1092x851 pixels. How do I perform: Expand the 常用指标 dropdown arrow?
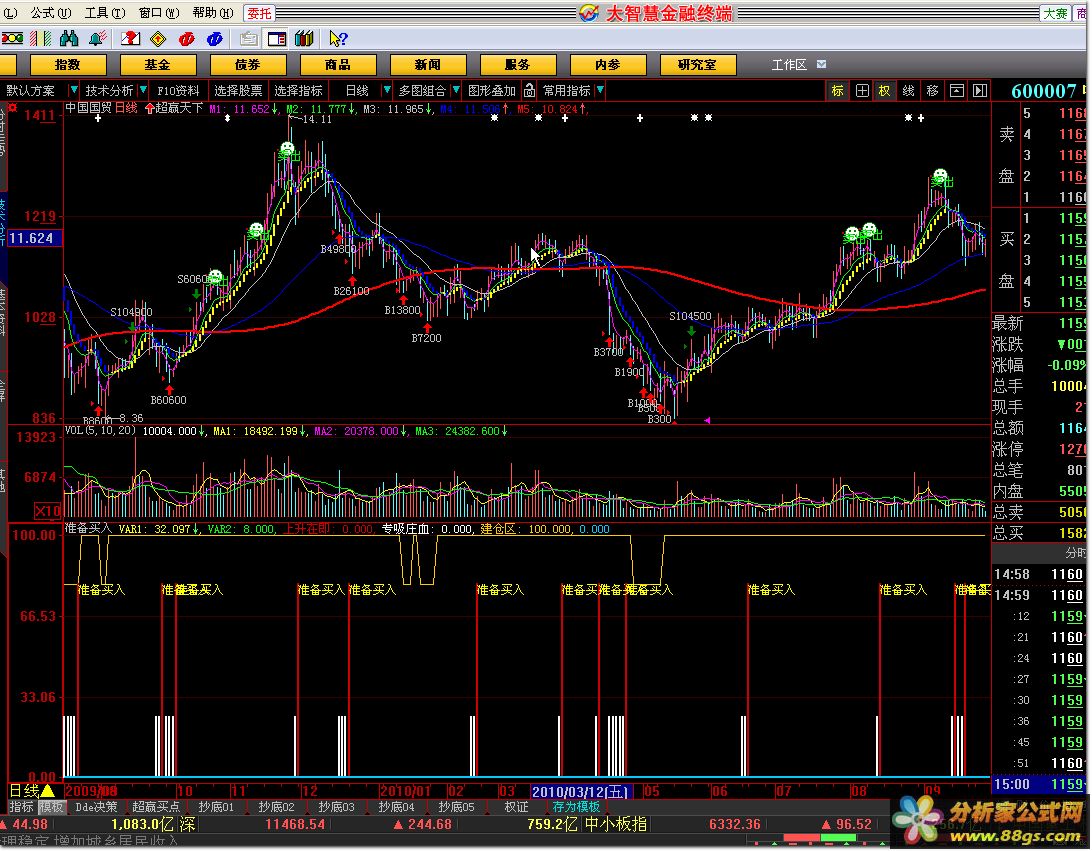pyautogui.click(x=600, y=91)
